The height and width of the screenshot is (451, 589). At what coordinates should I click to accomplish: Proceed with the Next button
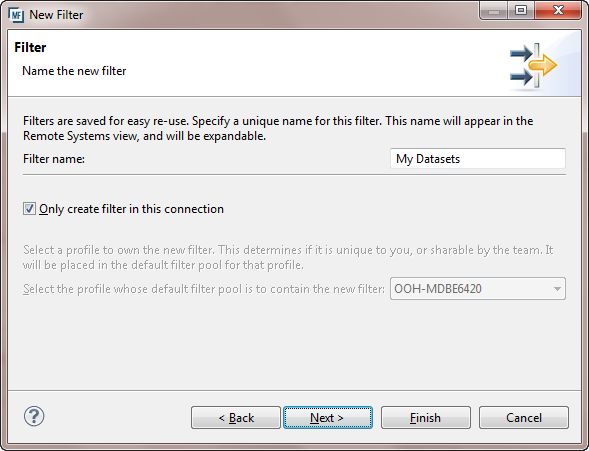pyautogui.click(x=328, y=418)
